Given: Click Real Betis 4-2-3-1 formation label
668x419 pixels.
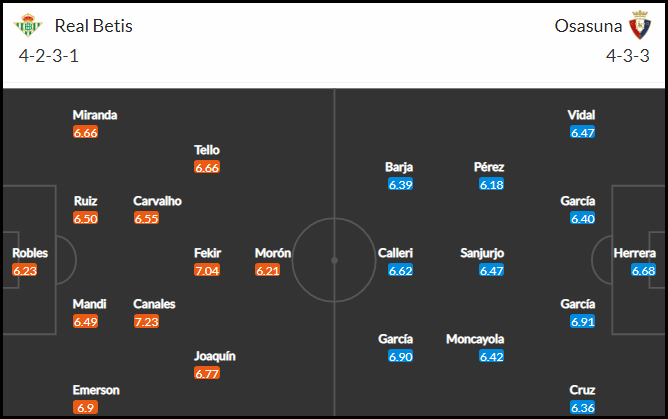Looking at the screenshot, I should coord(49,56).
